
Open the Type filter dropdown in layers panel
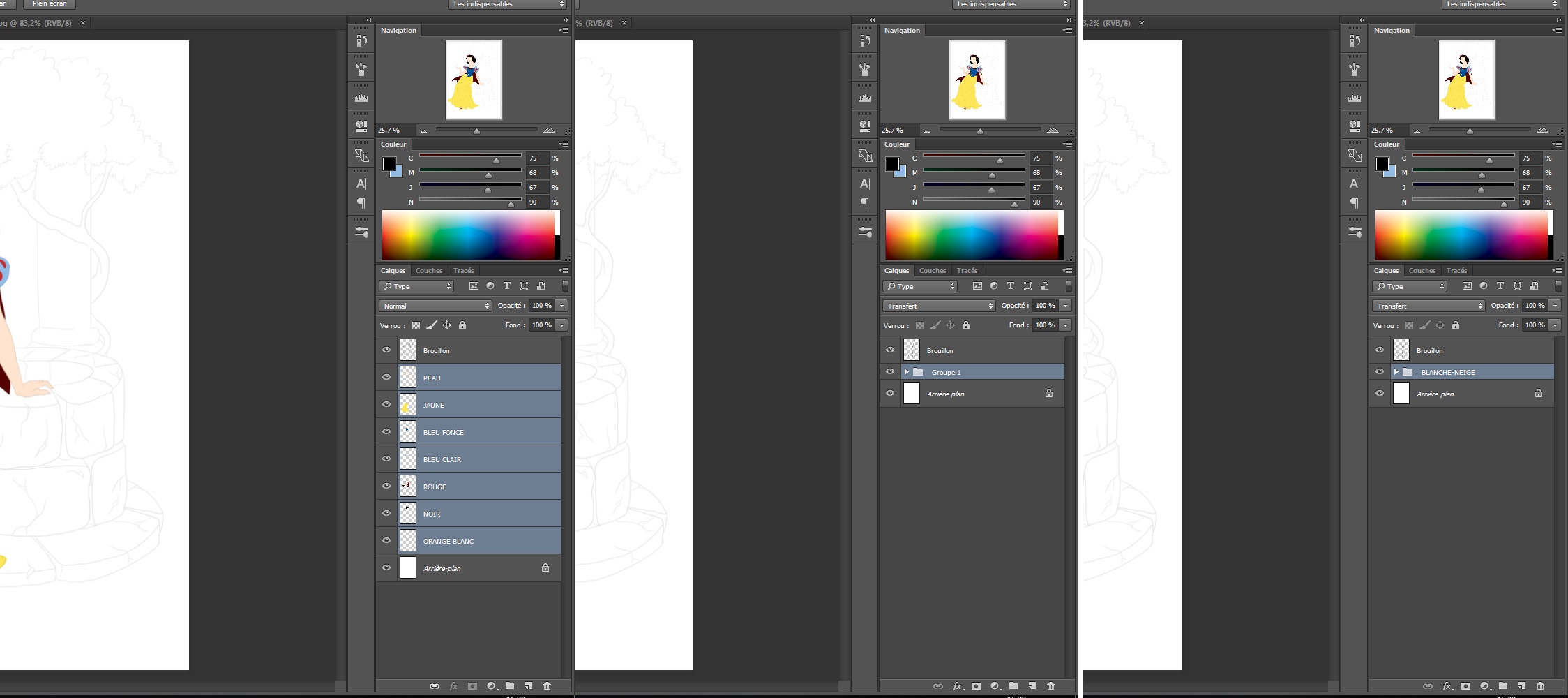pyautogui.click(x=416, y=286)
